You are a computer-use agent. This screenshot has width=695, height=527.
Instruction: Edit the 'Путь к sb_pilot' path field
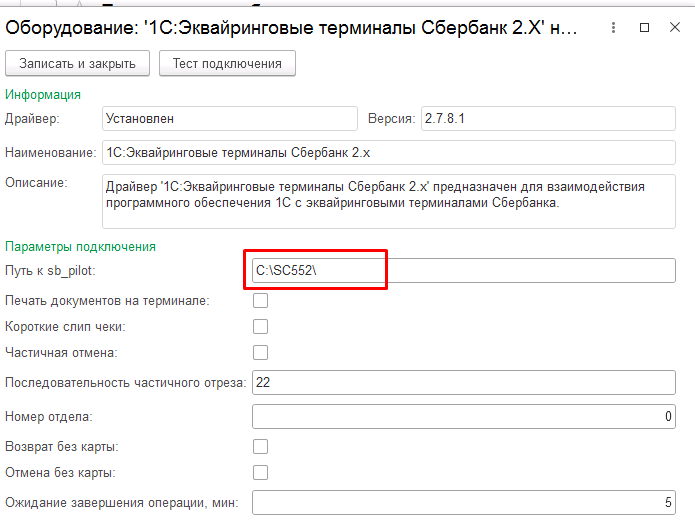tap(464, 270)
